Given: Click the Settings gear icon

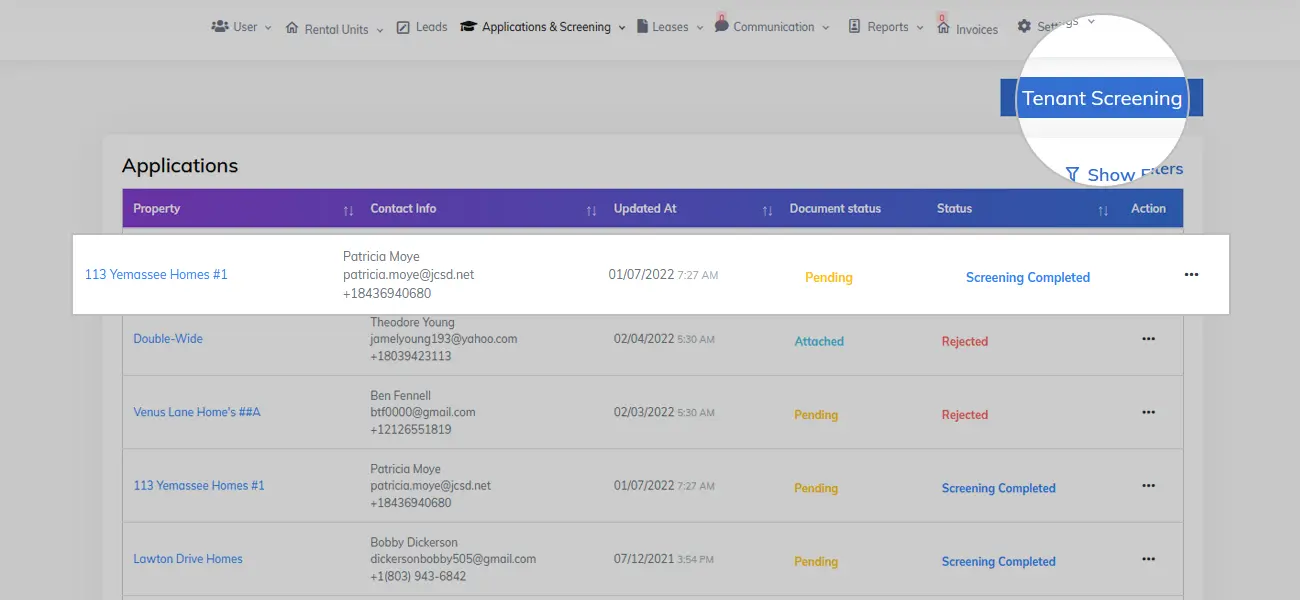Looking at the screenshot, I should click(x=1022, y=25).
